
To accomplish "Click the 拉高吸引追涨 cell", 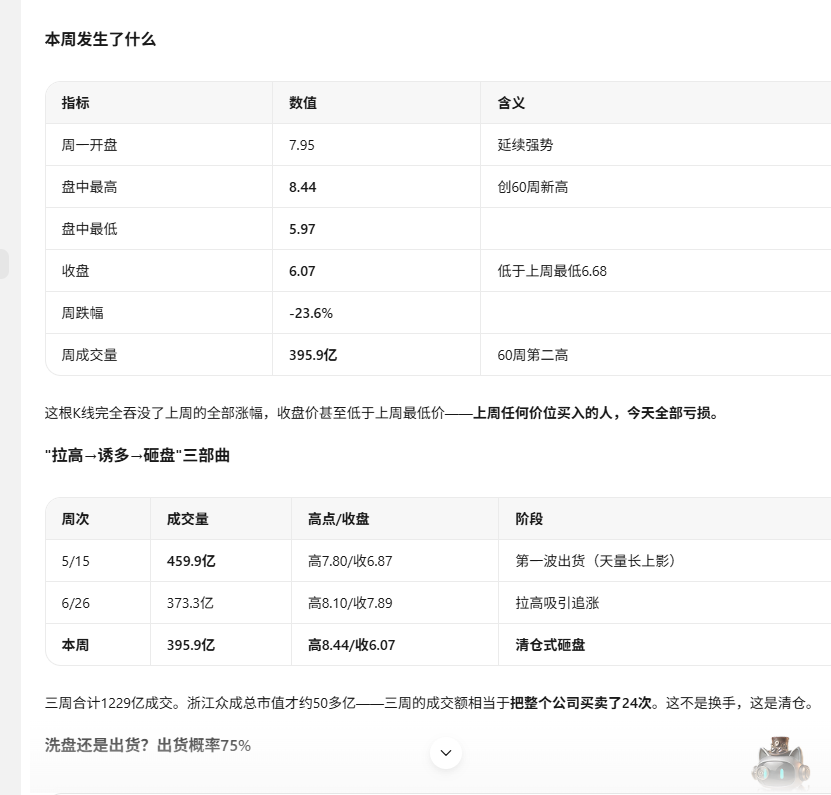I will 557,603.
